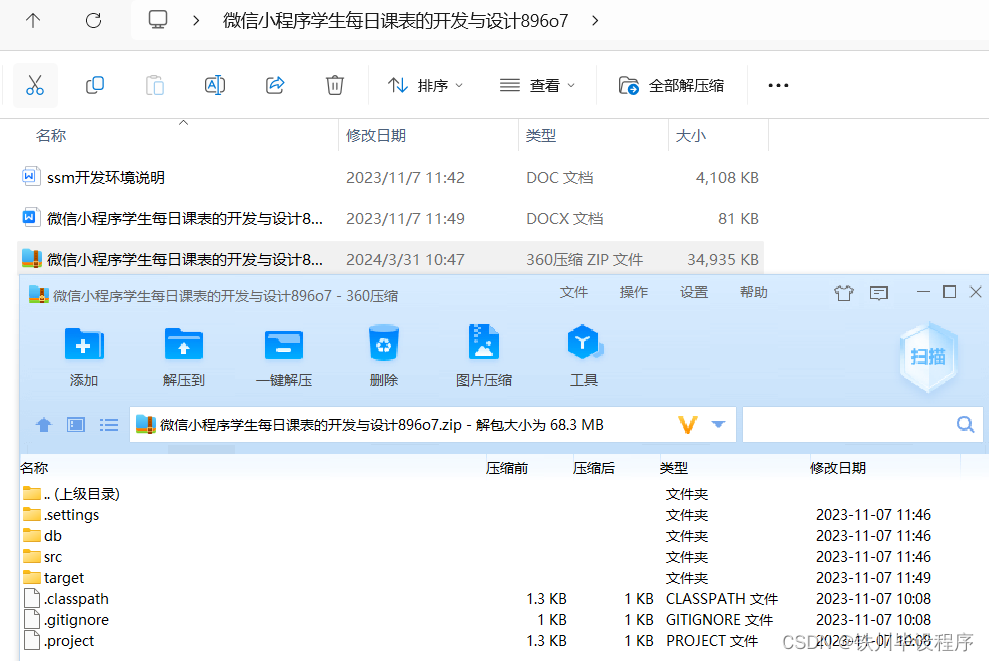Click the feedback icon in 360压缩 titlebar

tap(879, 292)
